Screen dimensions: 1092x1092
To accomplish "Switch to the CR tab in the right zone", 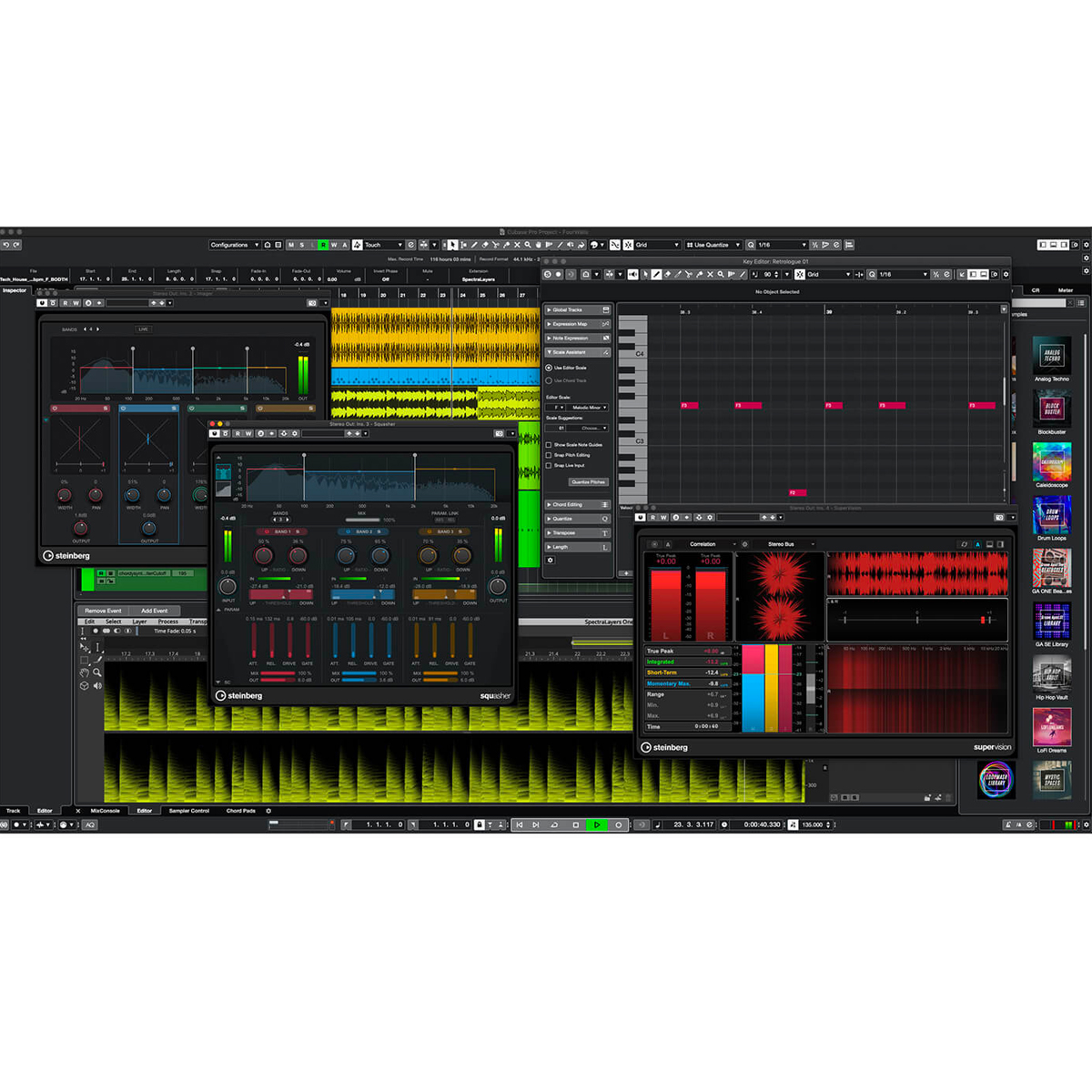I will [1036, 290].
